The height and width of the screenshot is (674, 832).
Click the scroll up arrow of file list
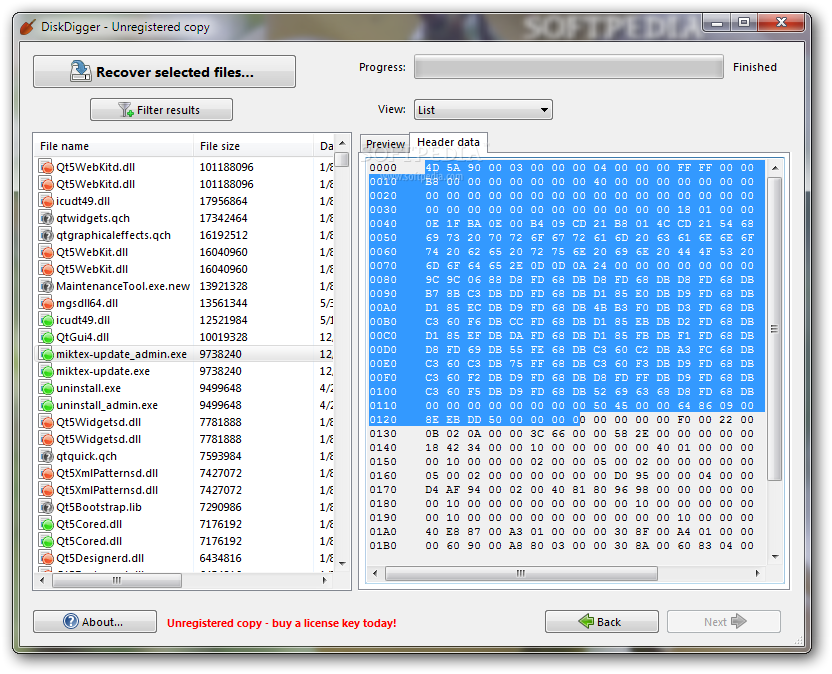point(342,143)
